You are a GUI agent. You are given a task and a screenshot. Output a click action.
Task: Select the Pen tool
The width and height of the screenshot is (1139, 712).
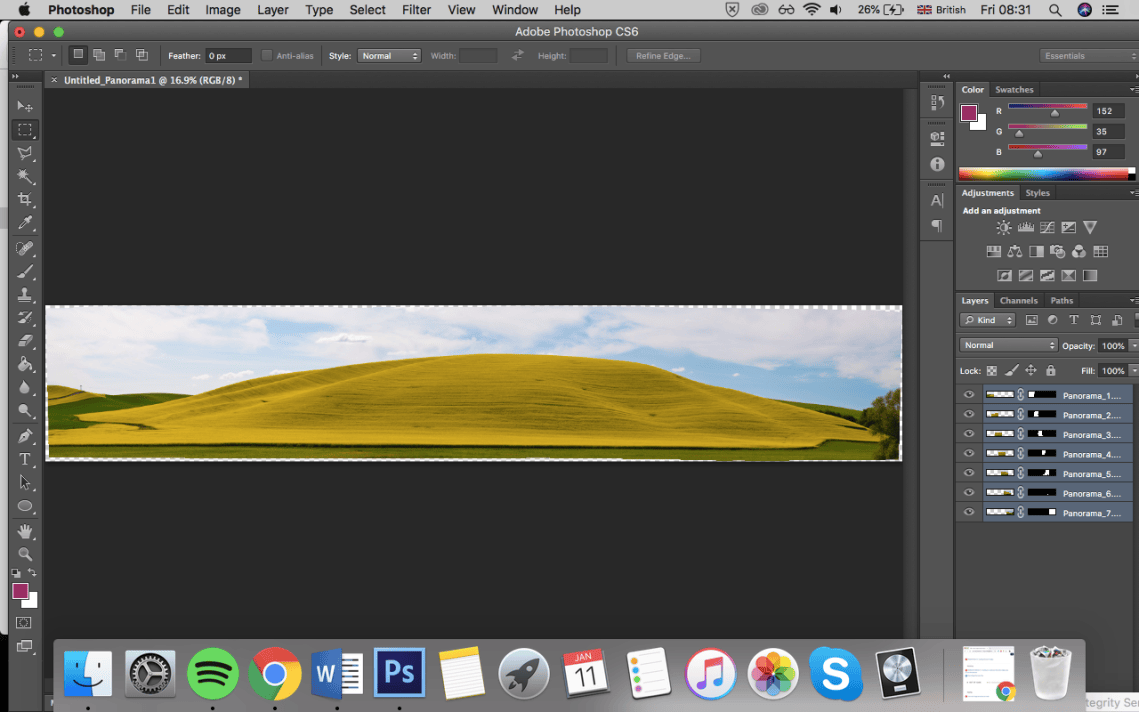(25, 436)
